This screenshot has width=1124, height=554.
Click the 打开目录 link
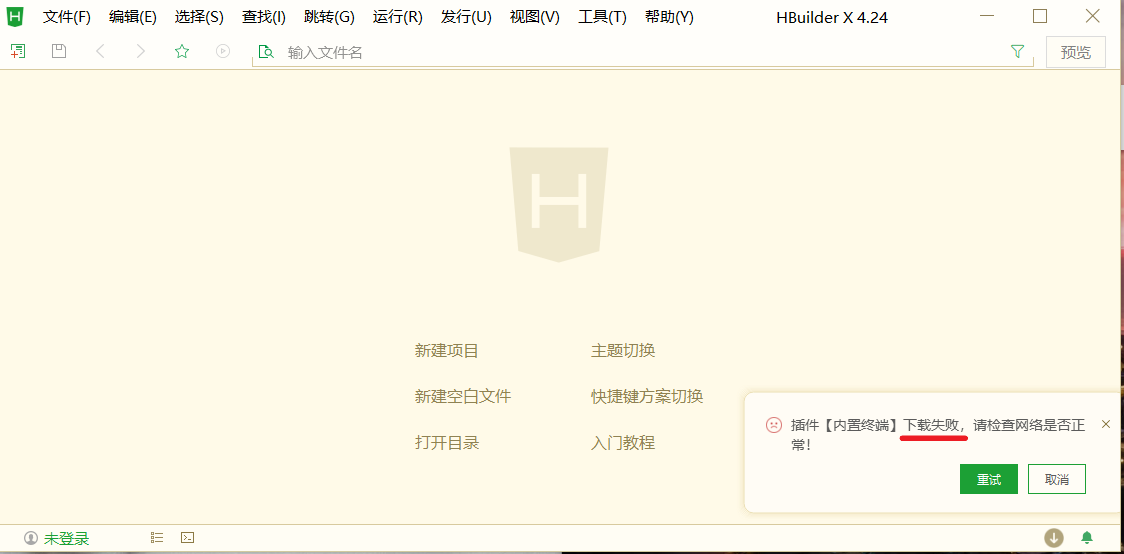pyautogui.click(x=447, y=442)
